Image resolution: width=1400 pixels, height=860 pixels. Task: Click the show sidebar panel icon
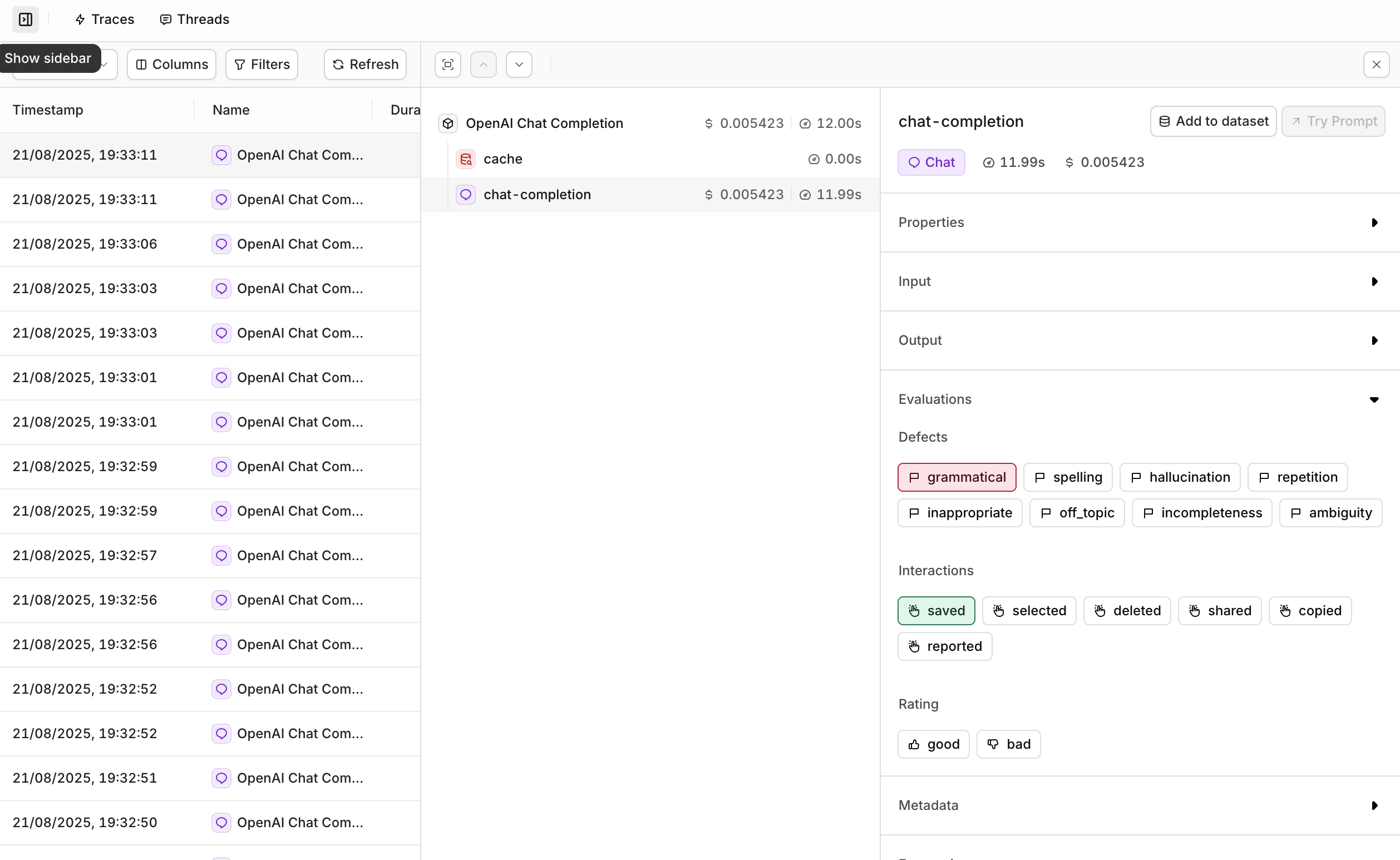point(26,19)
